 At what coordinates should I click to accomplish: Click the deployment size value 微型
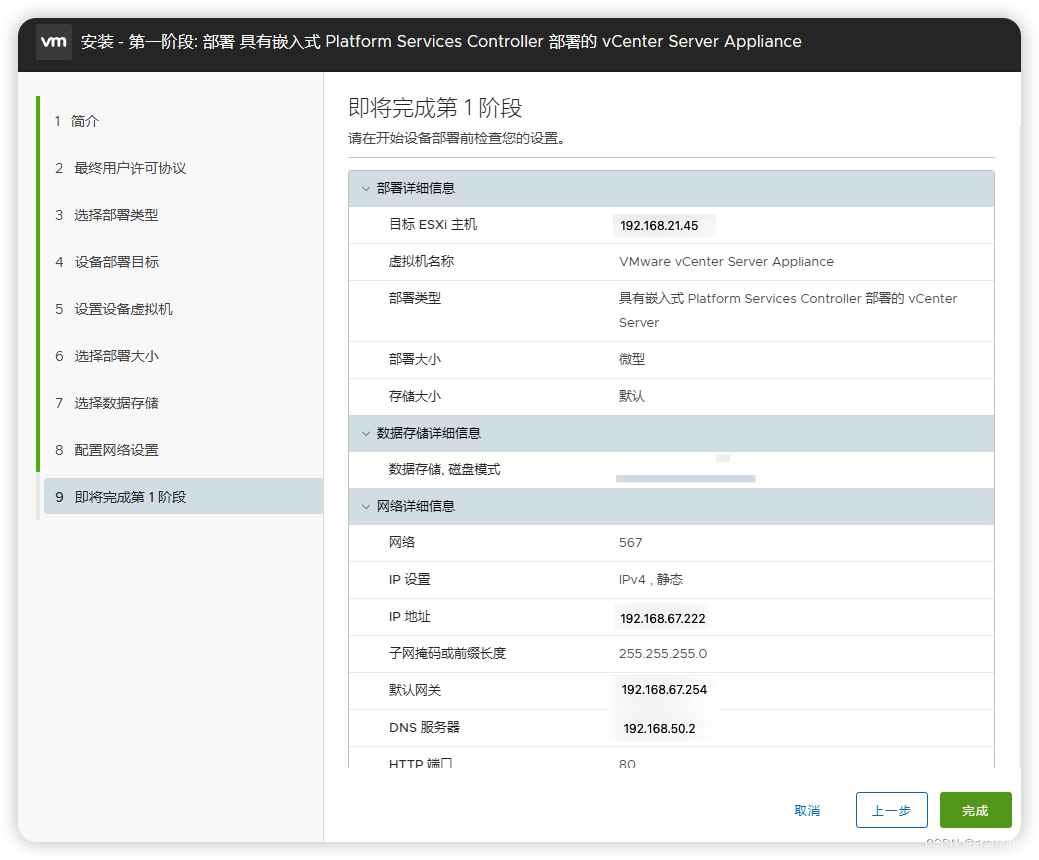click(631, 359)
